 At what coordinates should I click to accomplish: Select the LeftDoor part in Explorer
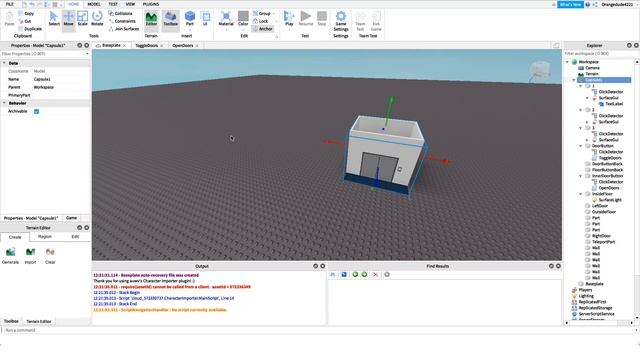(600, 206)
